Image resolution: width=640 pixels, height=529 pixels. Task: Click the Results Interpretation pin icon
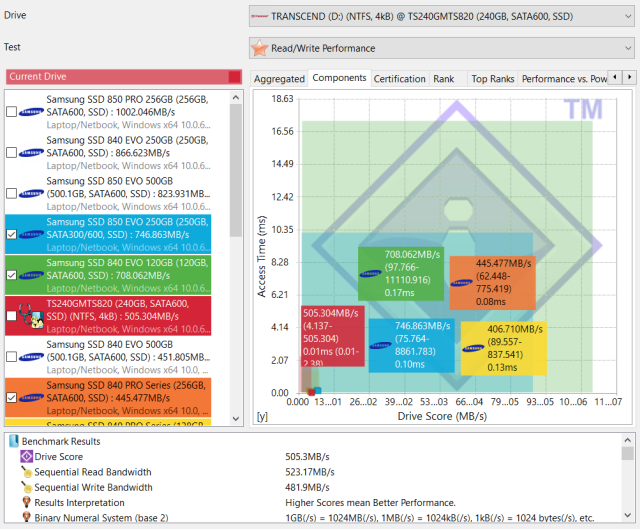pyautogui.click(x=27, y=502)
